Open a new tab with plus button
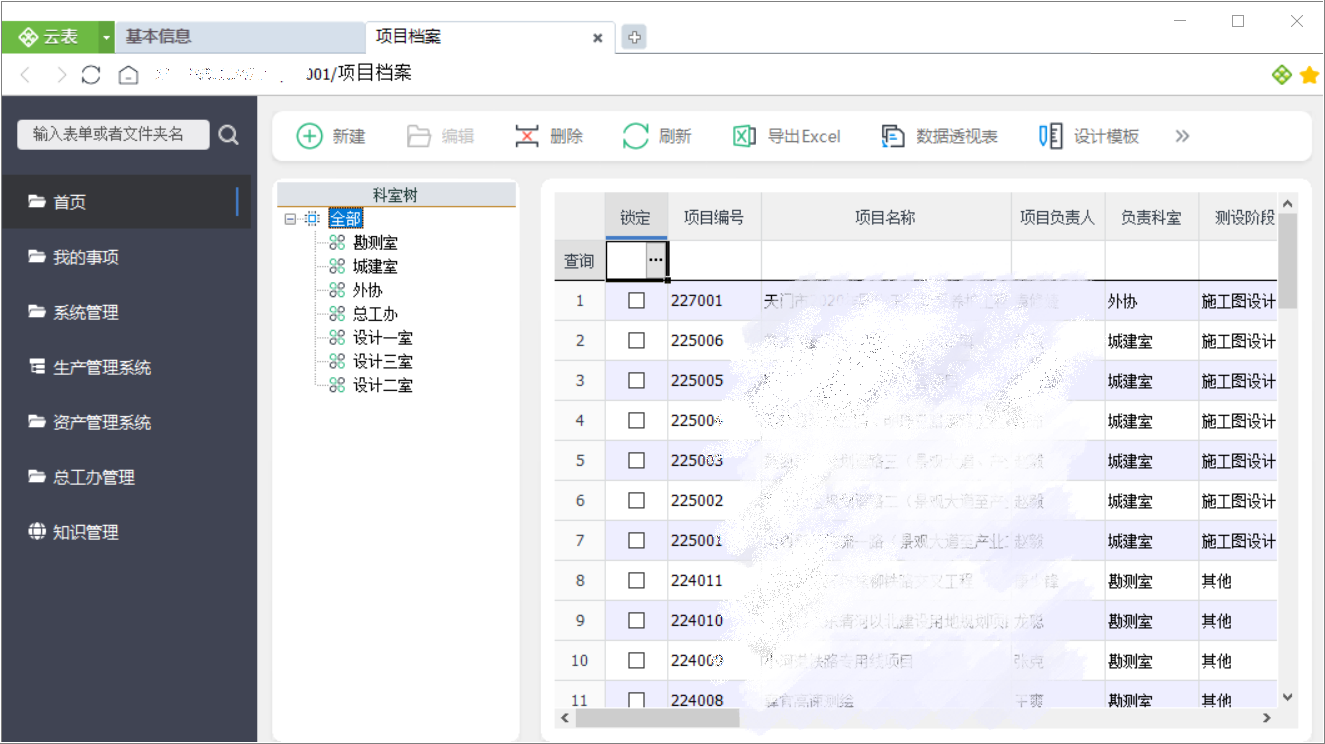 634,38
